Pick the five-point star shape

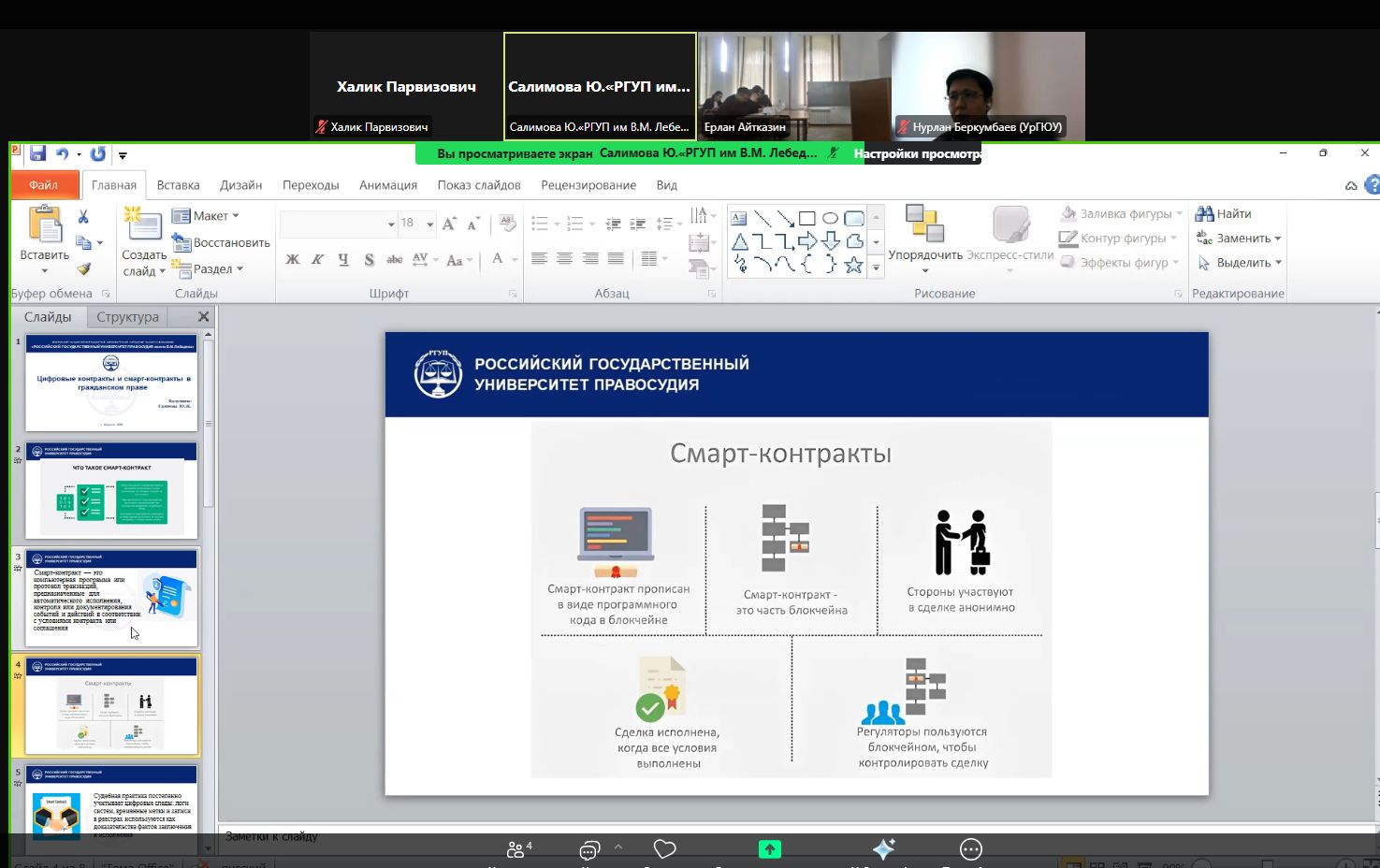[853, 266]
